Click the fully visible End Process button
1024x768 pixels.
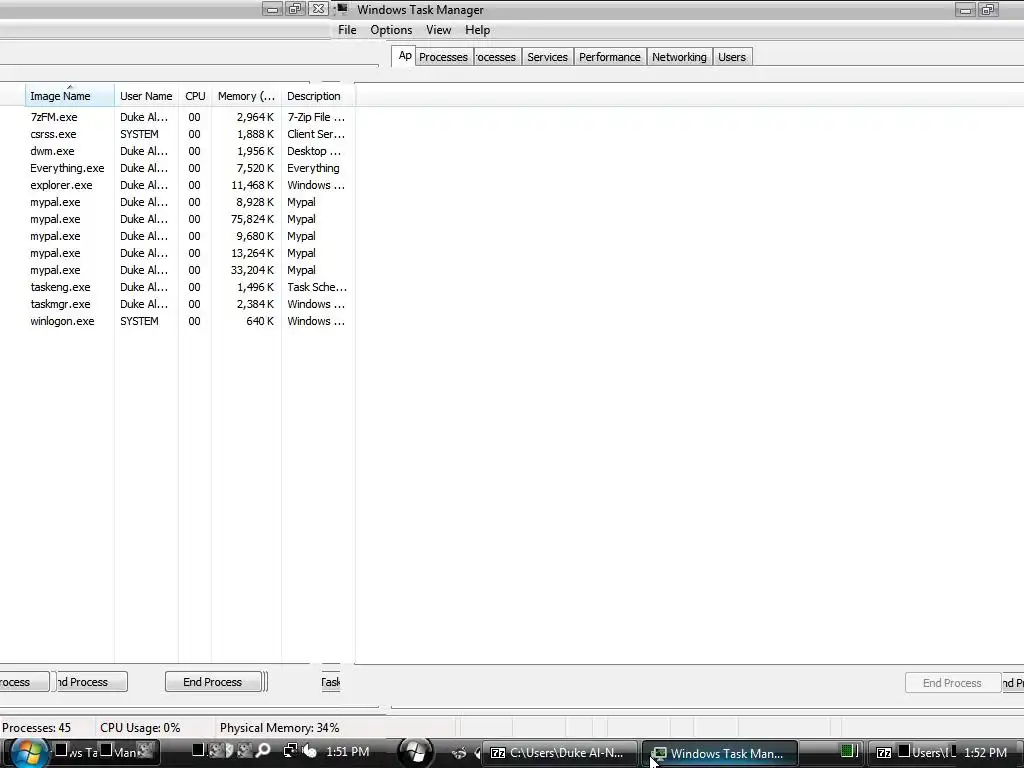tap(213, 682)
